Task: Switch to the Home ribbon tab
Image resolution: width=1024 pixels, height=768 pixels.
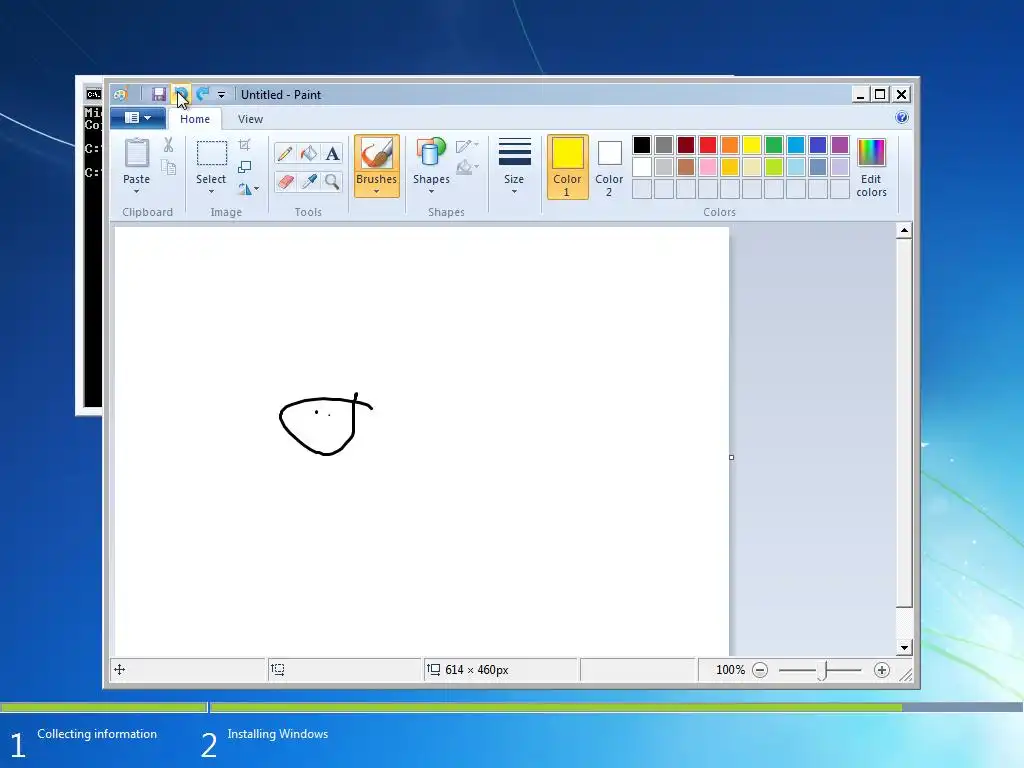Action: coord(195,119)
